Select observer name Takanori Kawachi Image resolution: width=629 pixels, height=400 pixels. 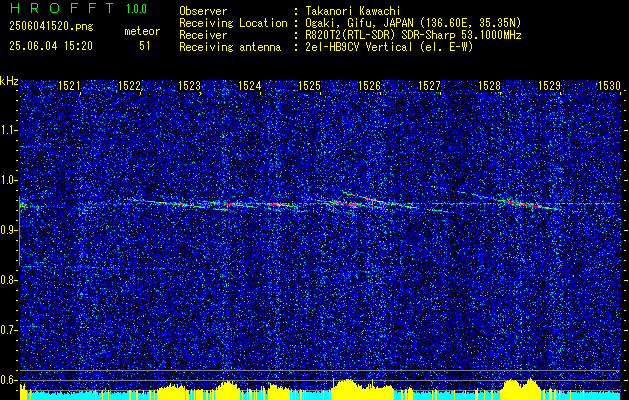pos(353,11)
